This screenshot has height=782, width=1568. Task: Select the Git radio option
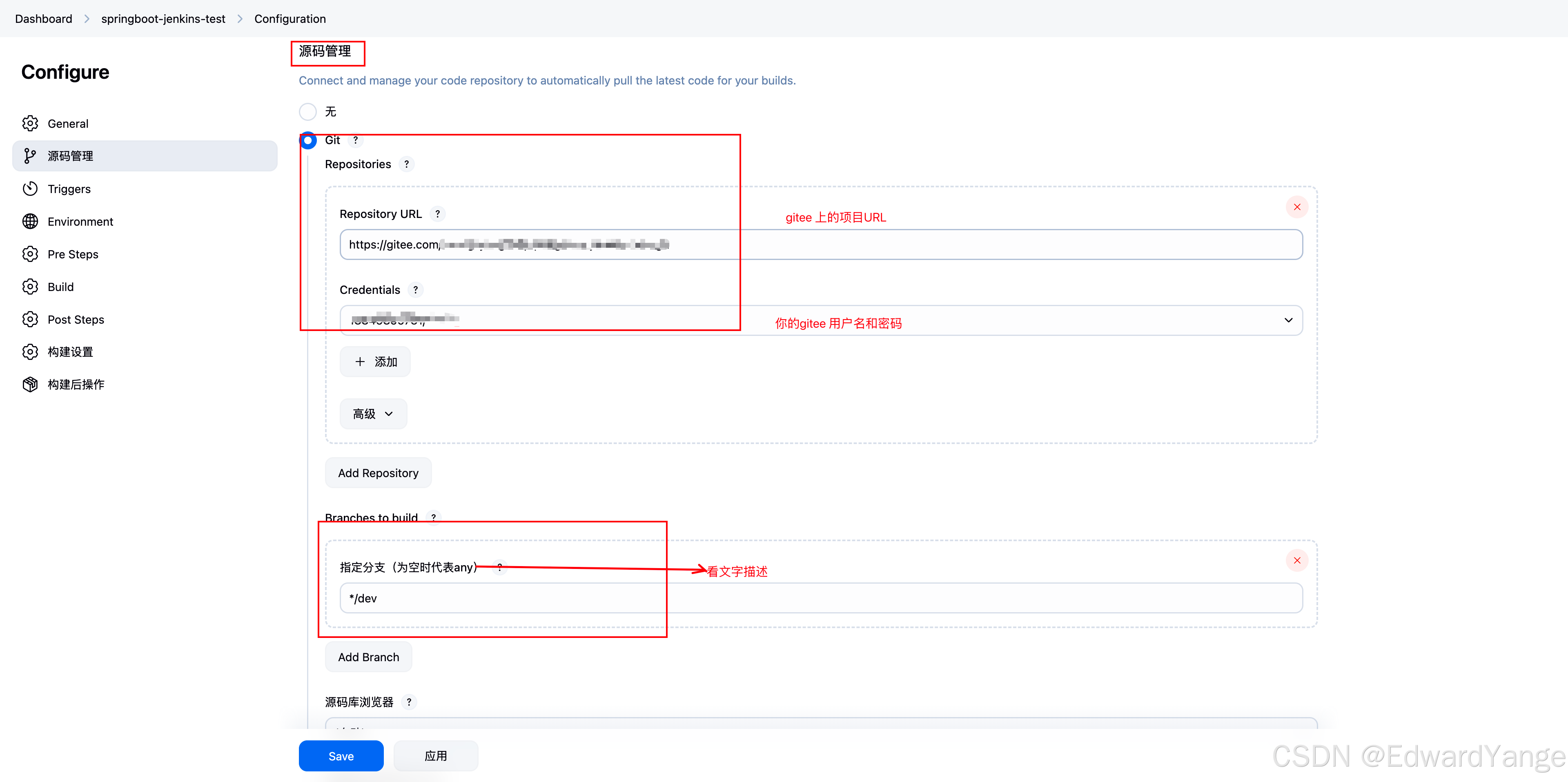(308, 140)
